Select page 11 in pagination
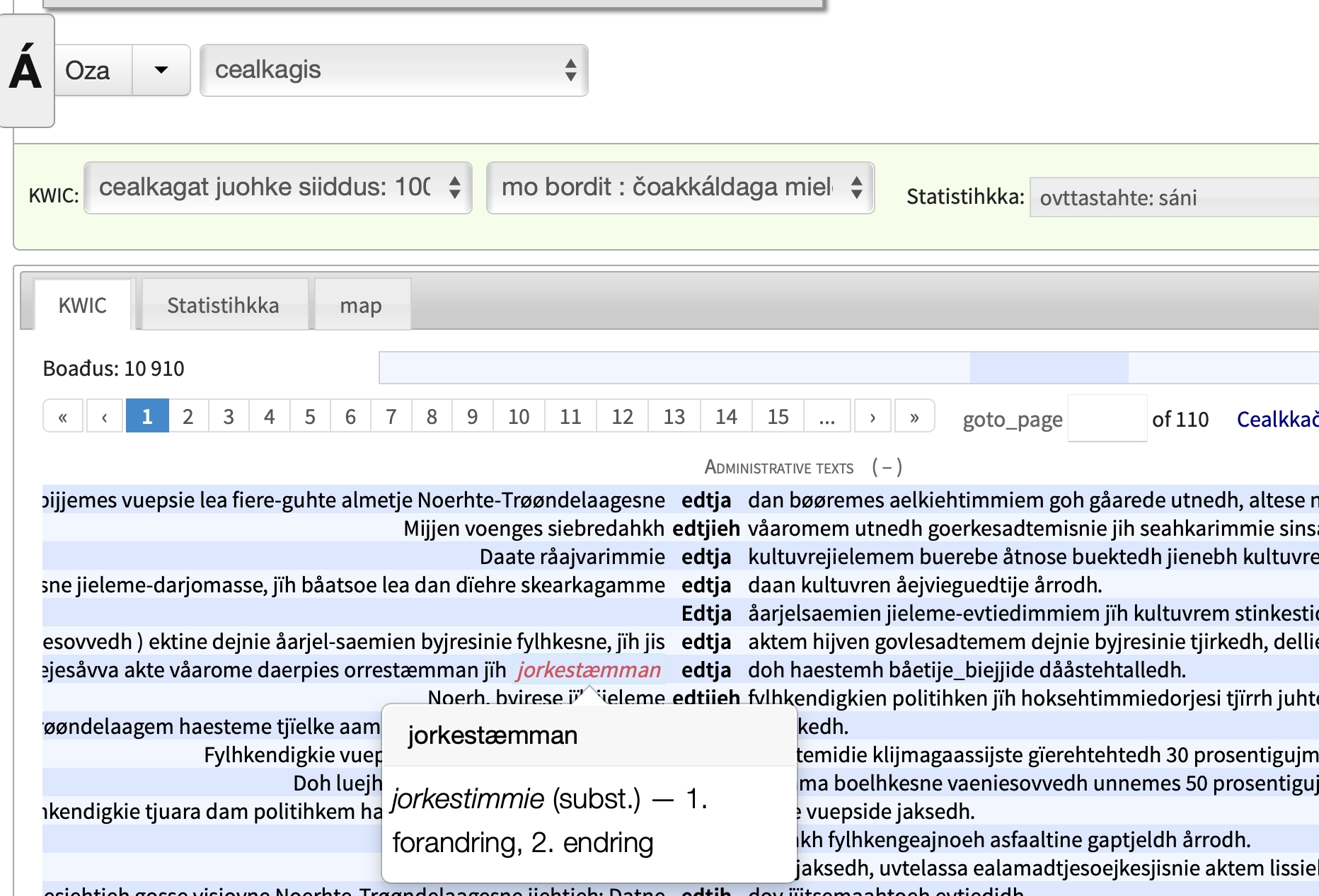The width and height of the screenshot is (1319, 896). (x=570, y=416)
